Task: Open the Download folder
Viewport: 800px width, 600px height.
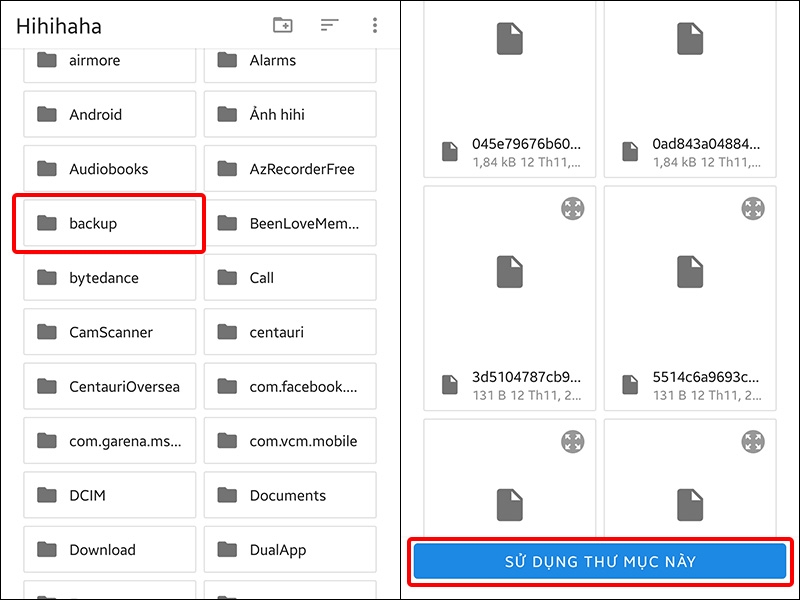Action: point(110,549)
